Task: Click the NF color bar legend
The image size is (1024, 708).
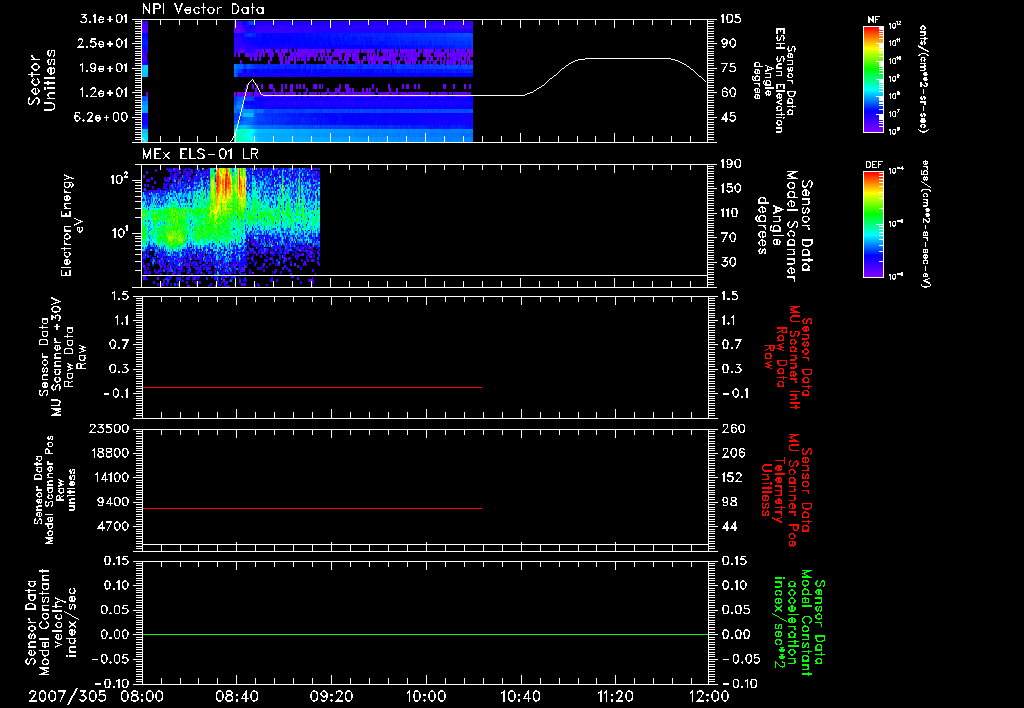Action: [x=874, y=79]
